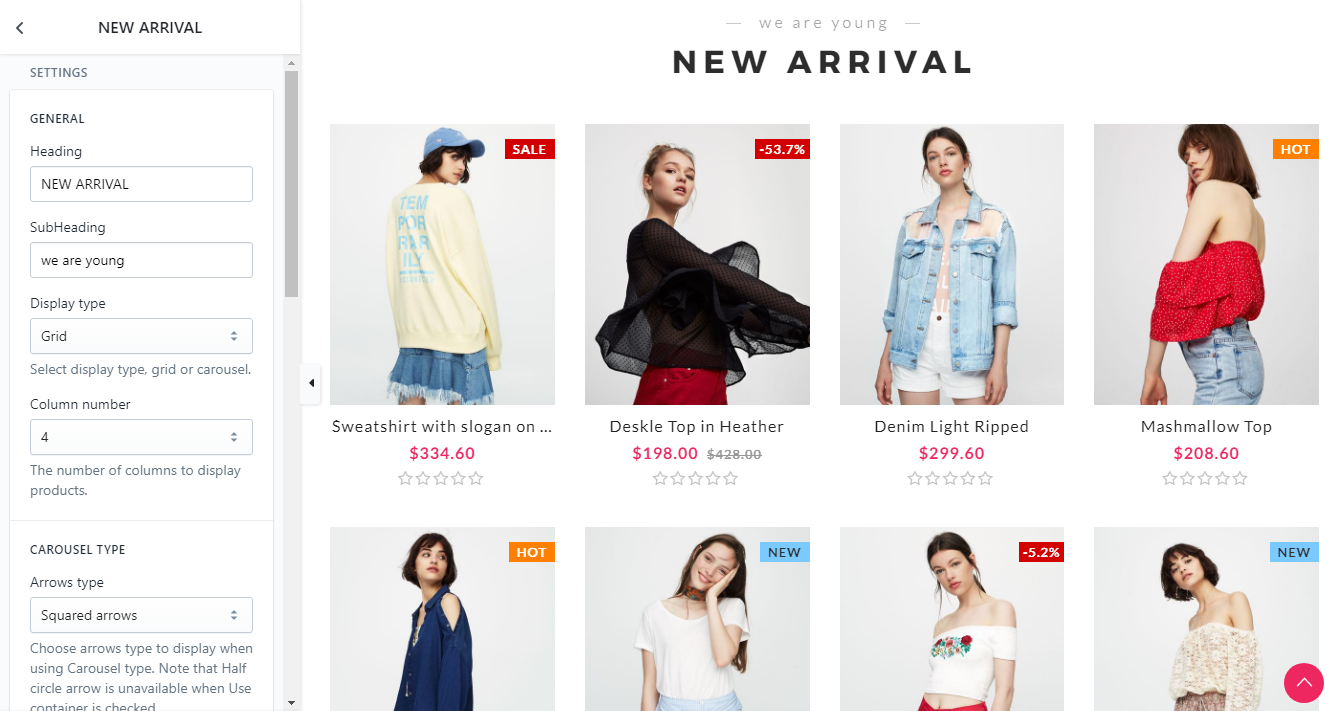This screenshot has width=1340, height=711.
Task: Open the Column number dropdown
Action: [141, 437]
